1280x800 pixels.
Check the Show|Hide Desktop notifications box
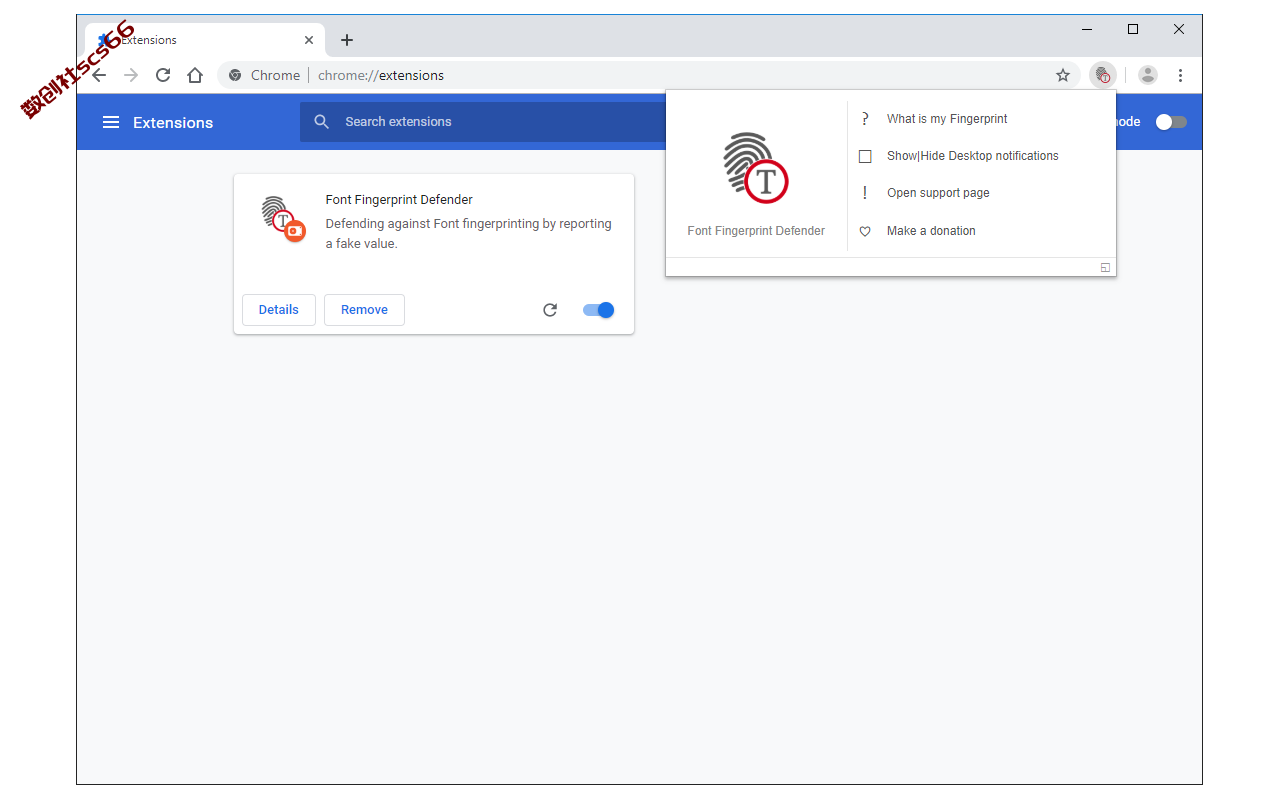[x=865, y=156]
